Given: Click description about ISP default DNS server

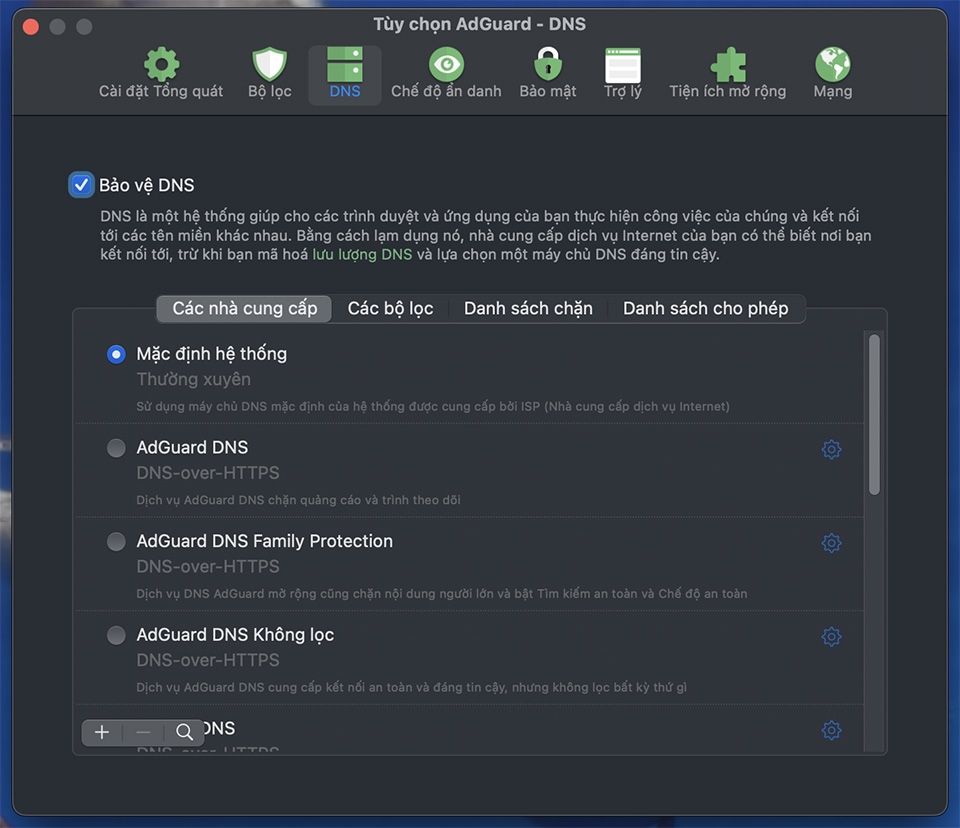Looking at the screenshot, I should coord(433,407).
